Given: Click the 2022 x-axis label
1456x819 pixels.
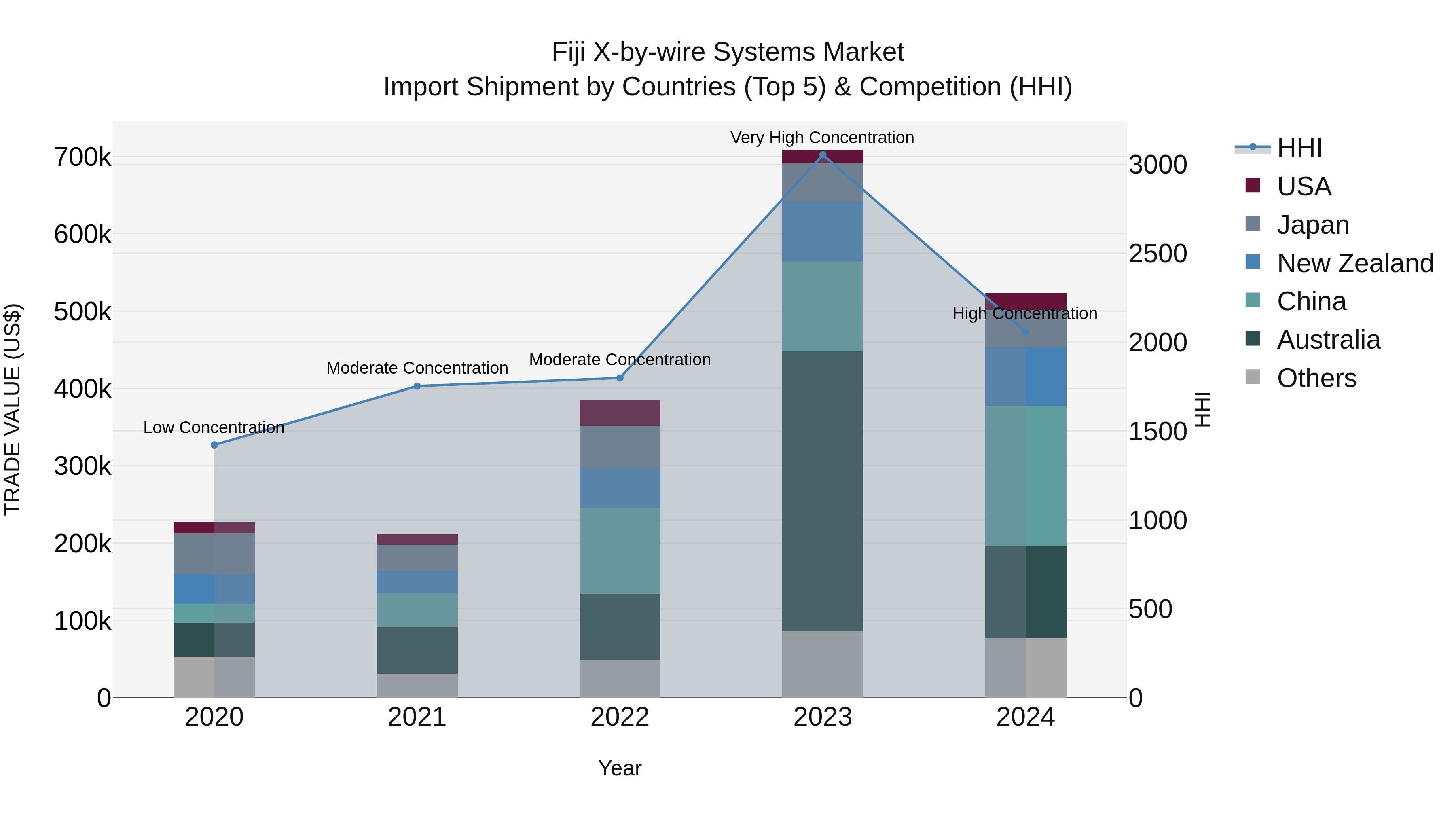Looking at the screenshot, I should (620, 717).
